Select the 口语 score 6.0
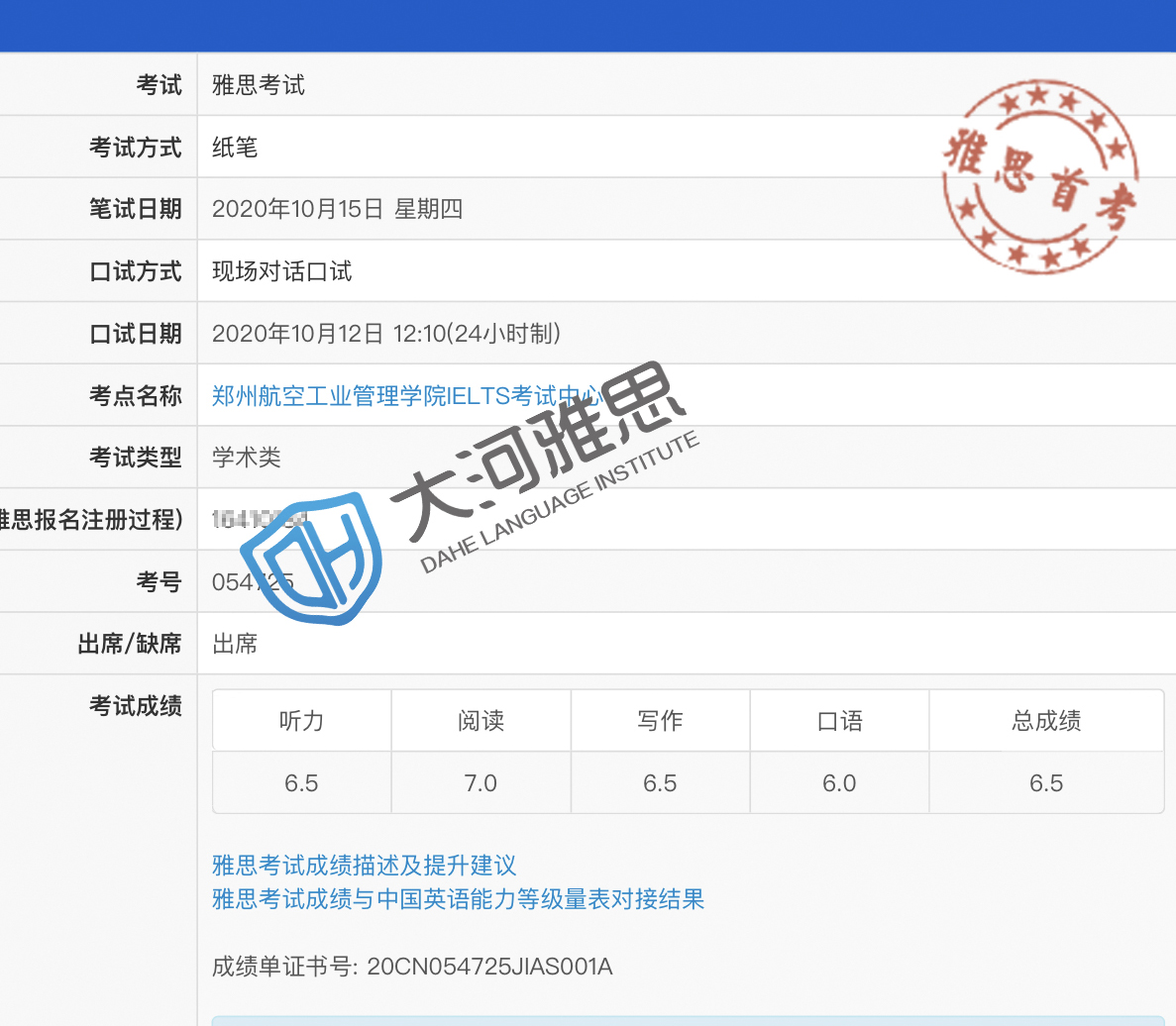 point(839,782)
